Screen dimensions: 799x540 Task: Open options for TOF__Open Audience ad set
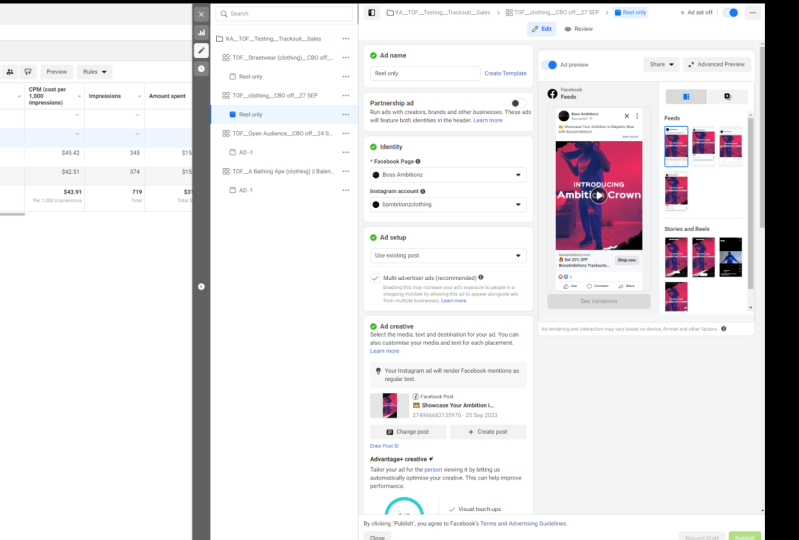(346, 133)
